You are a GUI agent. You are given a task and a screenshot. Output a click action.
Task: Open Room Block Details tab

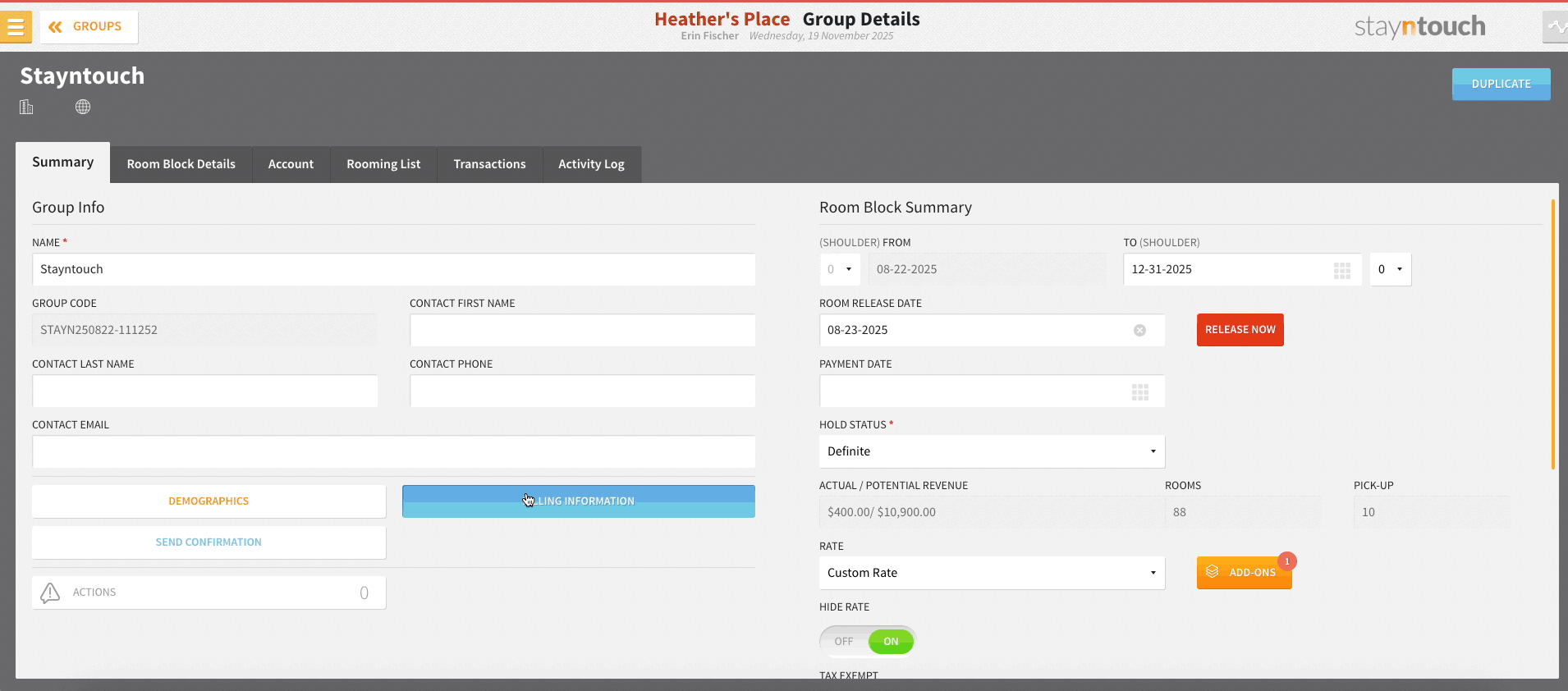click(181, 164)
